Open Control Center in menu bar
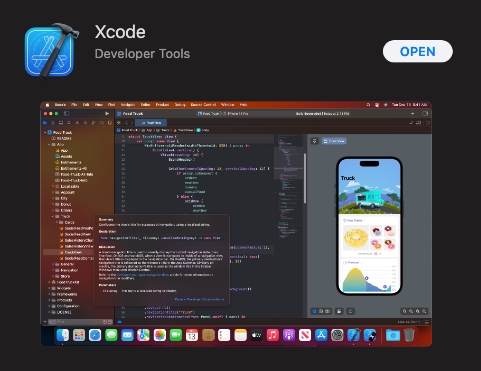481x371 pixels. pos(377,105)
